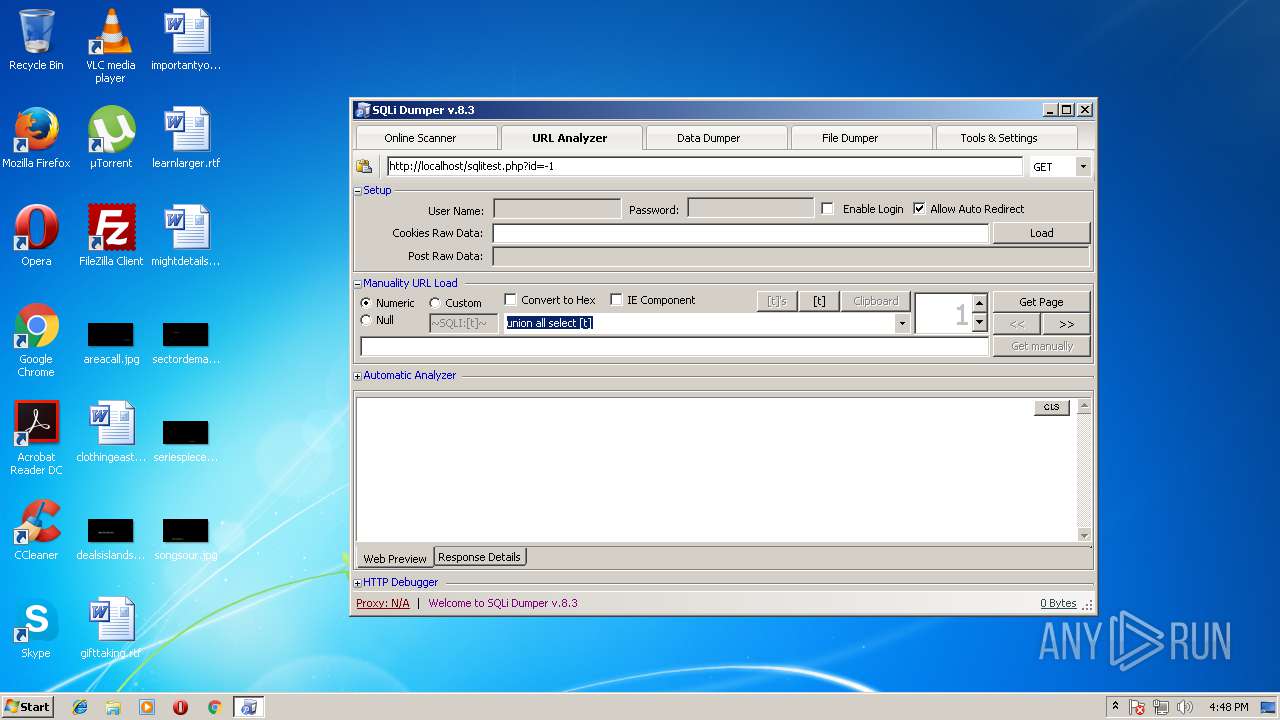
Task: Click the Chrome icon in taskbar
Action: 214,707
